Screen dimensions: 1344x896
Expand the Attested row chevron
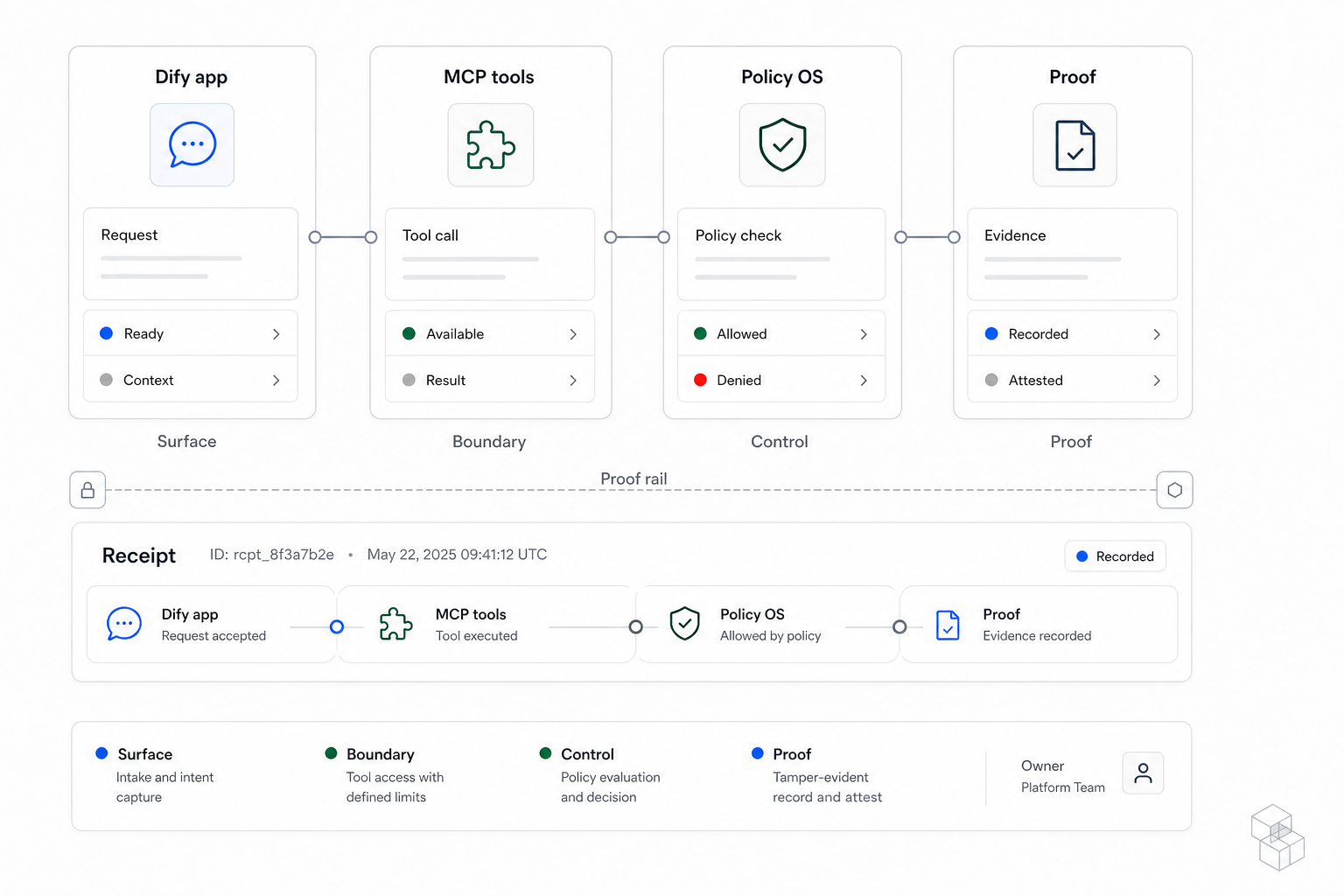point(1156,380)
